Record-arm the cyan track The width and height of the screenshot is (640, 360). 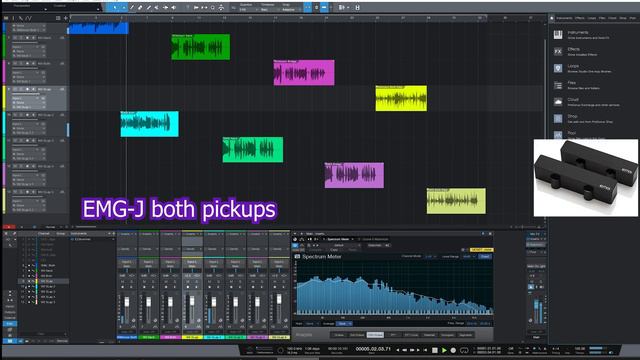pyautogui.click(x=28, y=115)
